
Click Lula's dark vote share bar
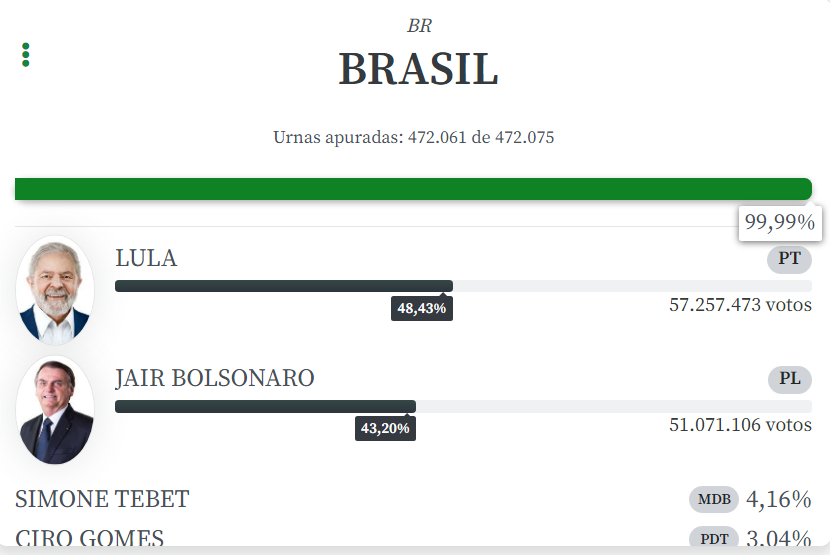(x=284, y=286)
